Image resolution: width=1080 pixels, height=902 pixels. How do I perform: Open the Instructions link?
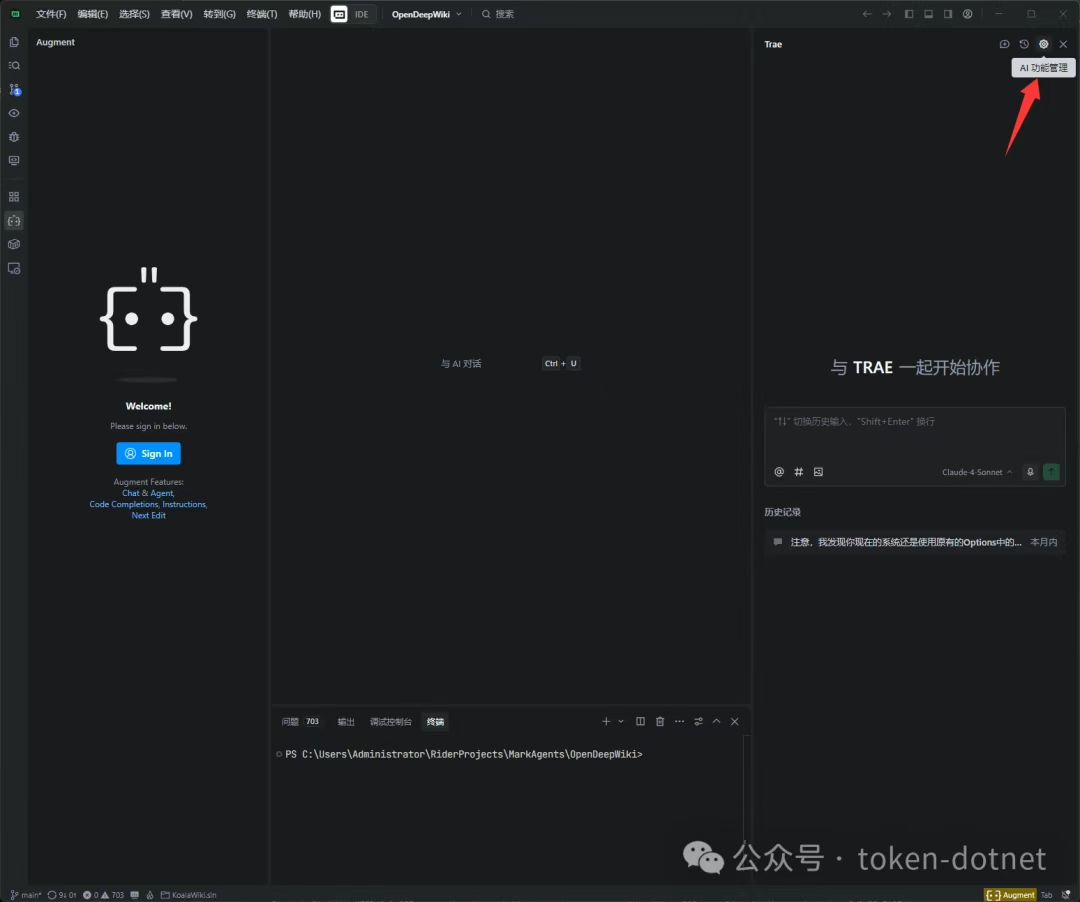(184, 504)
